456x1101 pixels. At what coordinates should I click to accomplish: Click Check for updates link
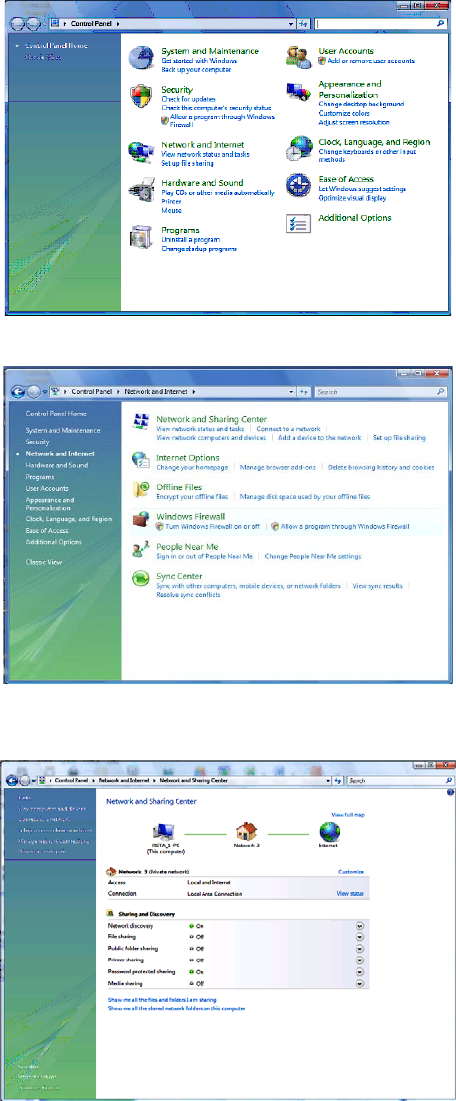tap(188, 100)
